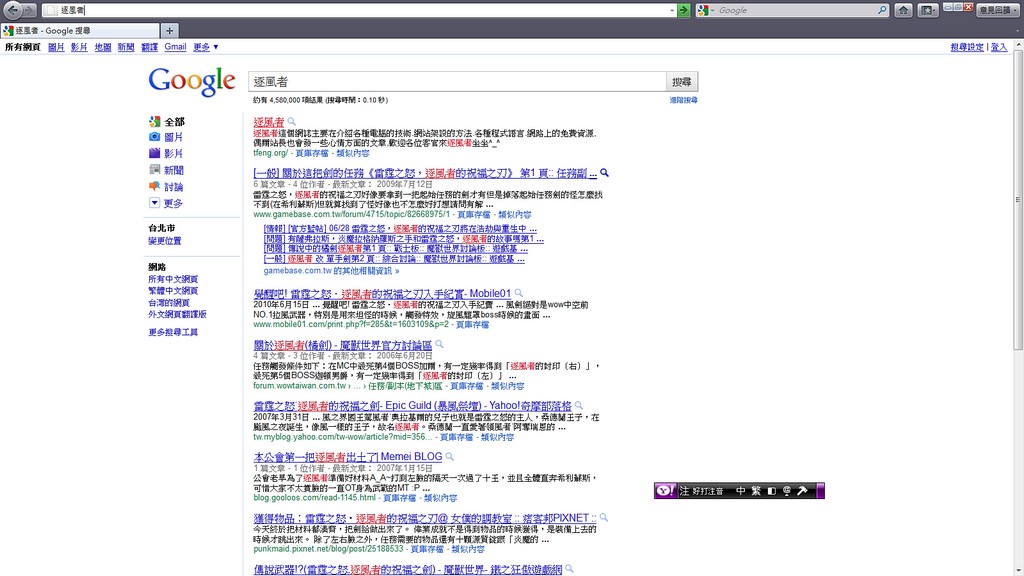Switch input method via 好打注音 label

(x=707, y=491)
